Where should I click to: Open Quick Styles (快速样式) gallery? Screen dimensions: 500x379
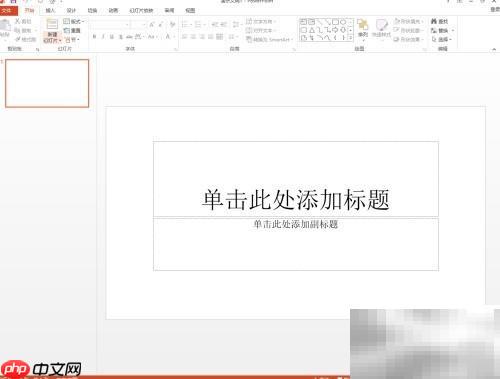pyautogui.click(x=381, y=28)
